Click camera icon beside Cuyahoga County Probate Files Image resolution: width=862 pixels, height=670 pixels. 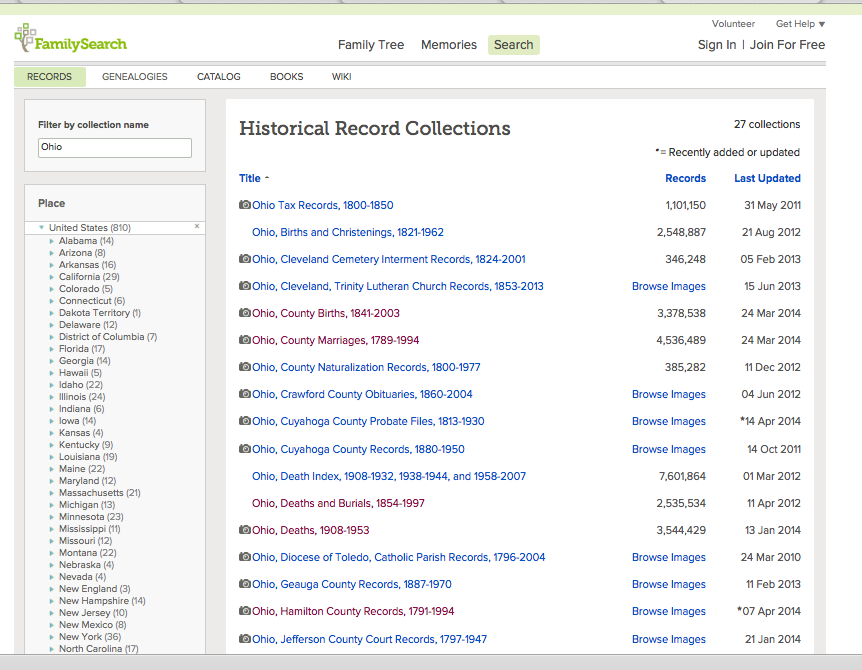coord(245,421)
